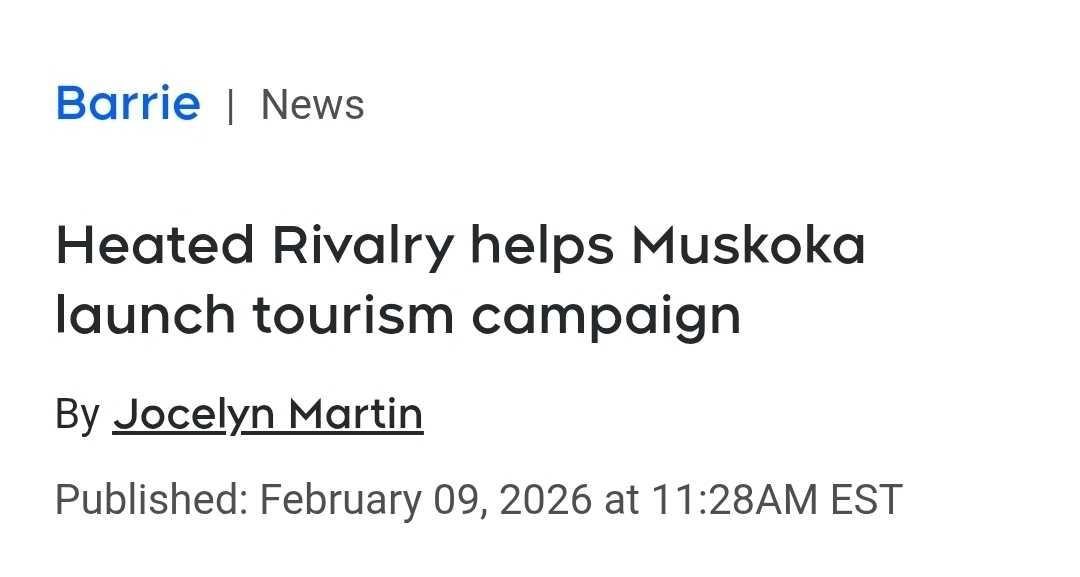Click "February" in the publish date
Viewport: 1080px width, 577px height.
click(341, 499)
